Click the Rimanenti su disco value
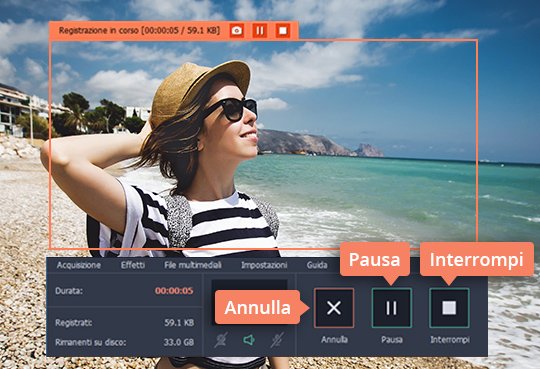 click(x=179, y=342)
